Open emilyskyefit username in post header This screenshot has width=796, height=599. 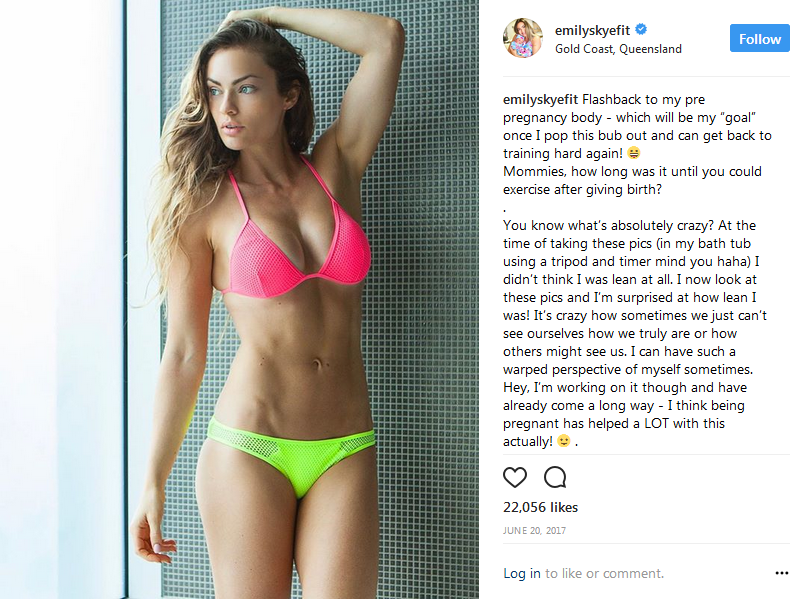point(592,30)
